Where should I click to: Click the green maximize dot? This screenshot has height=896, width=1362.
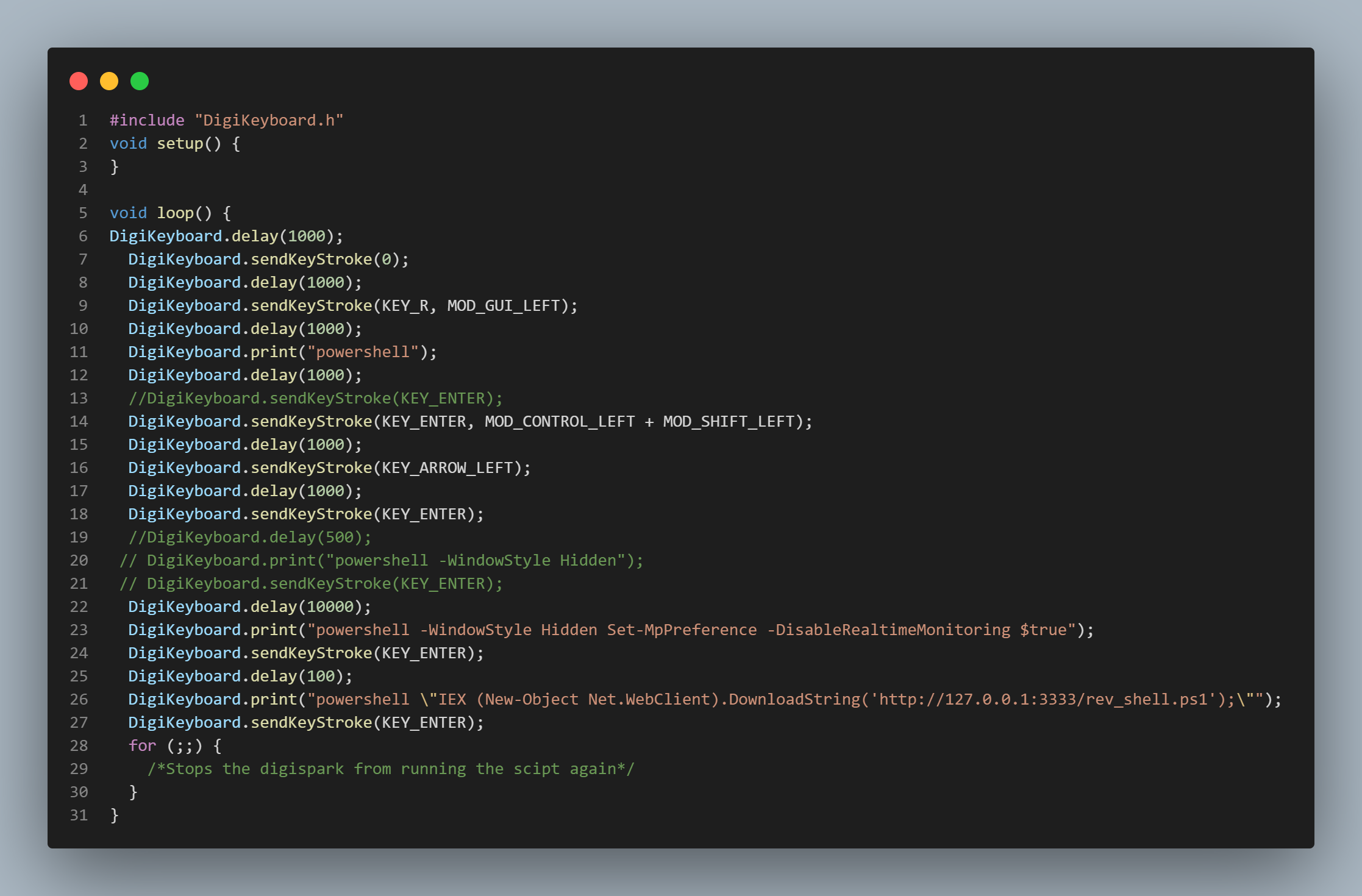pyautogui.click(x=140, y=81)
